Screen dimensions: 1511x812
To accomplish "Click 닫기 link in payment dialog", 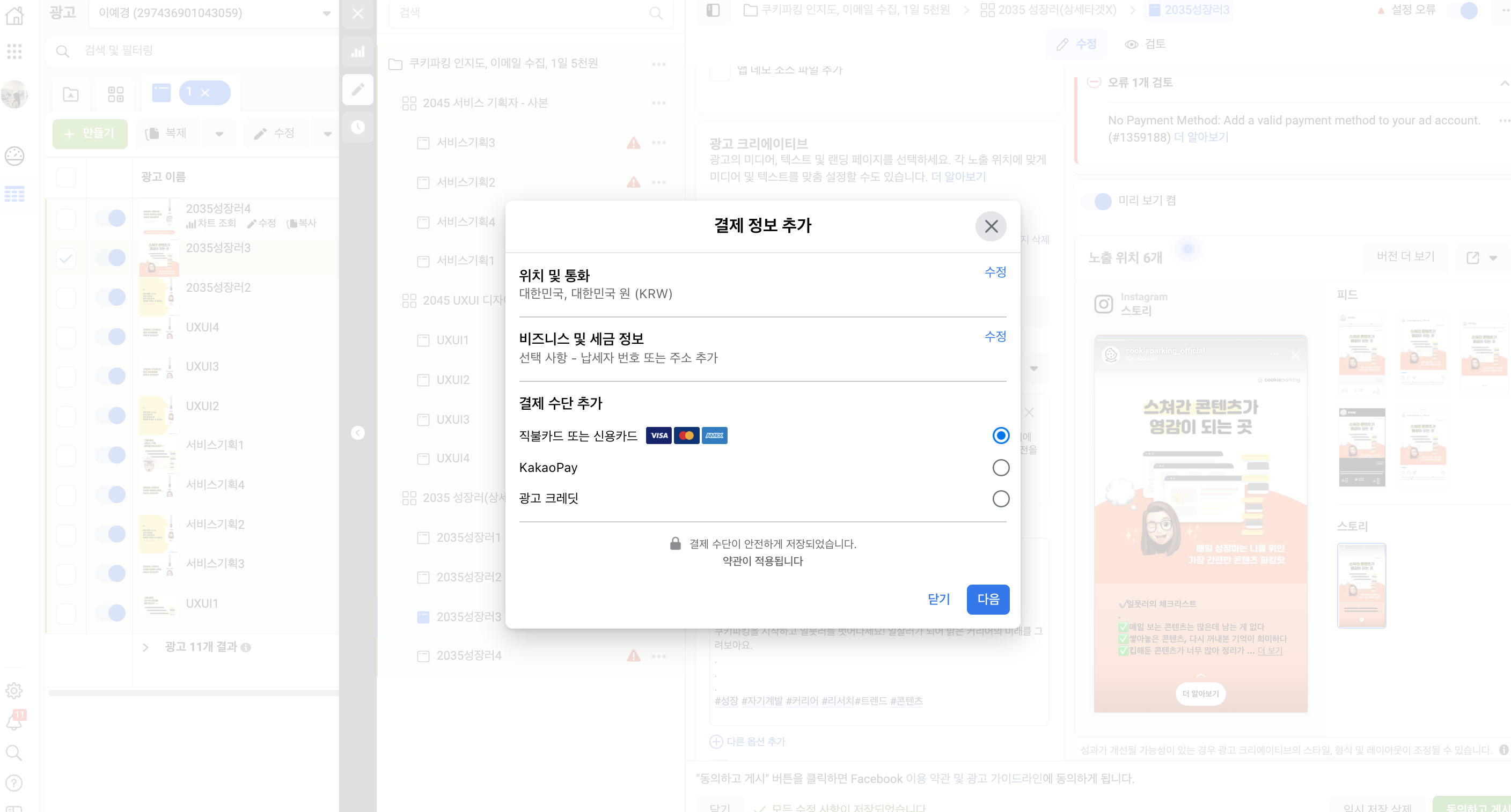I will (x=938, y=599).
